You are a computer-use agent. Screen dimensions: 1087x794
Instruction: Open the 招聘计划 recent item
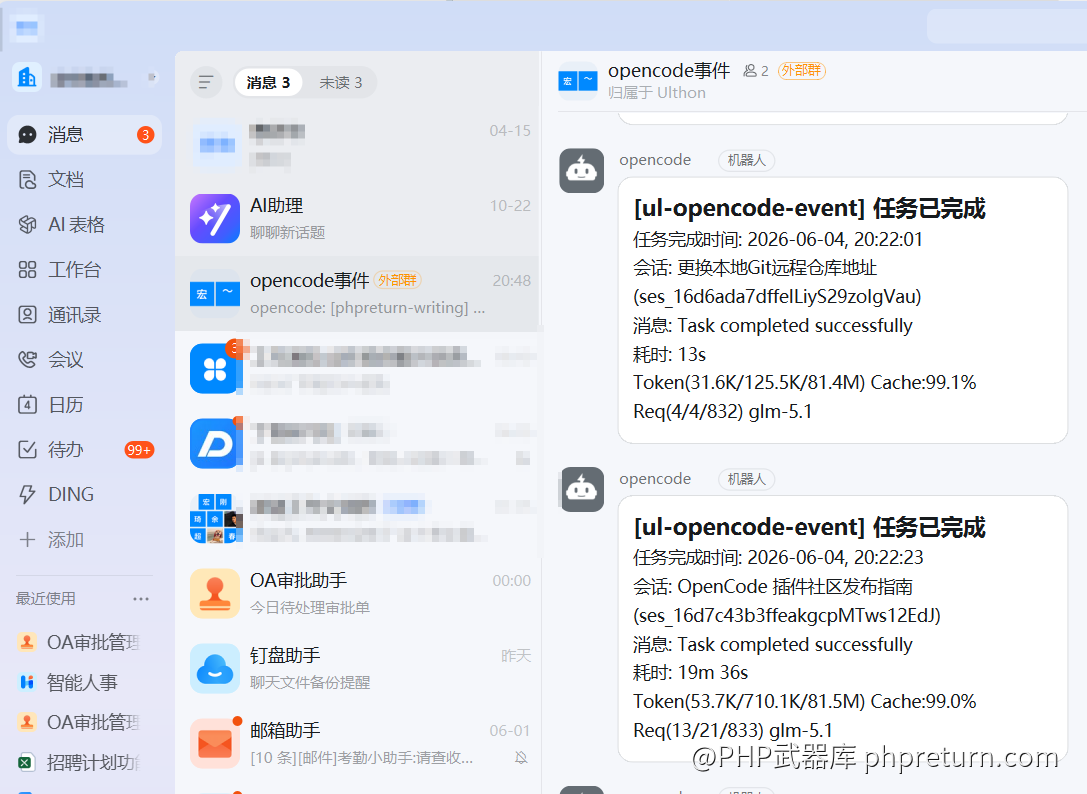pos(78,763)
